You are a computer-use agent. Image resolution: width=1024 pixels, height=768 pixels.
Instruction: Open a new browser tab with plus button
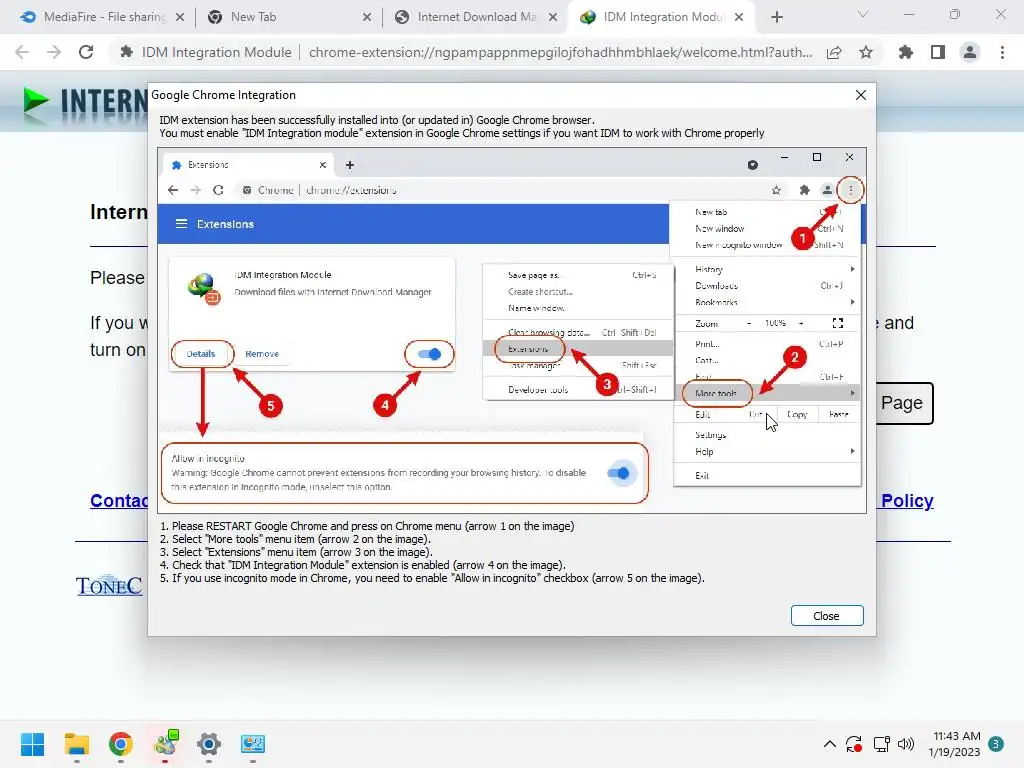pos(777,17)
